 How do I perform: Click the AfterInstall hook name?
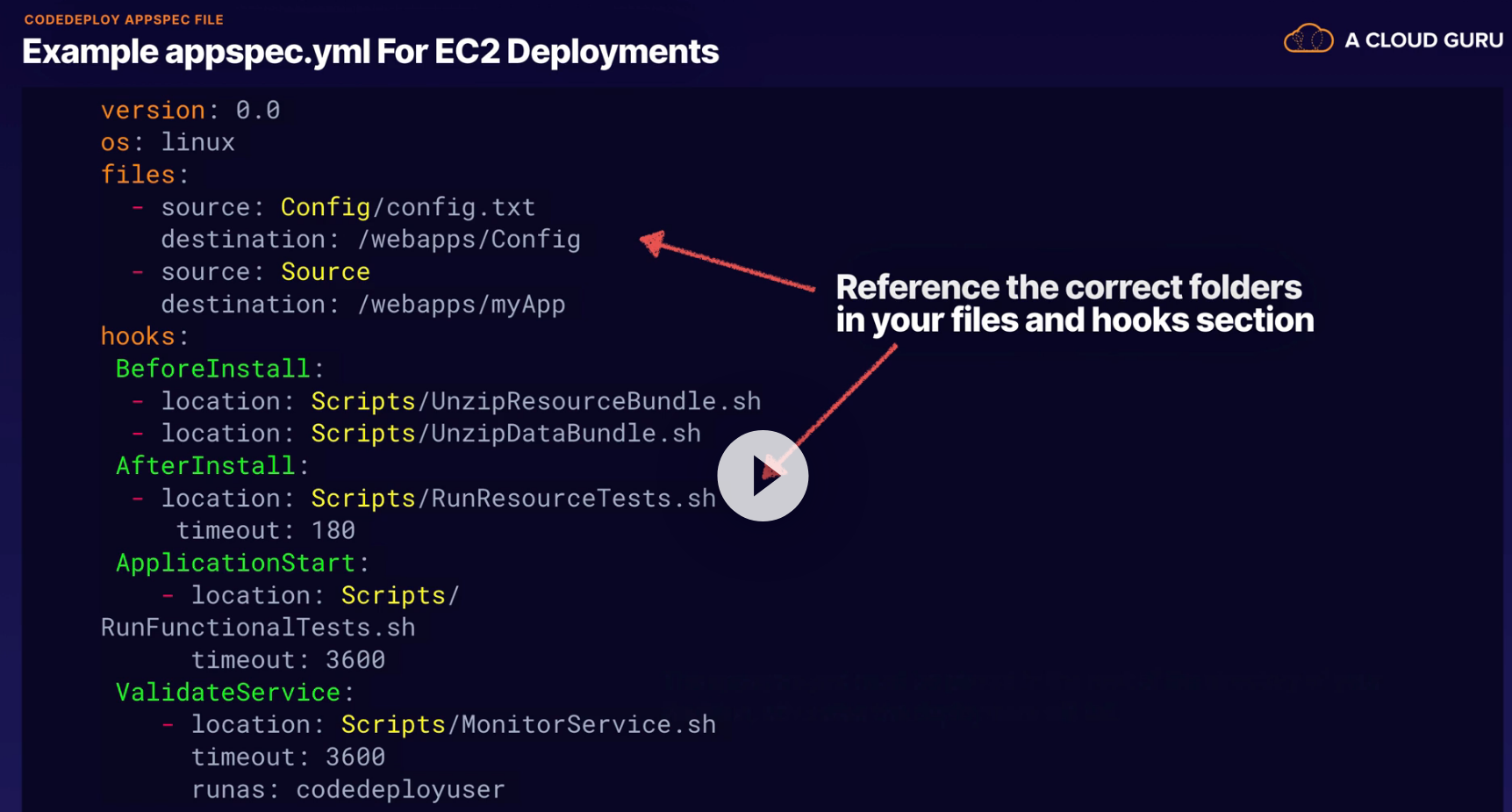point(205,466)
